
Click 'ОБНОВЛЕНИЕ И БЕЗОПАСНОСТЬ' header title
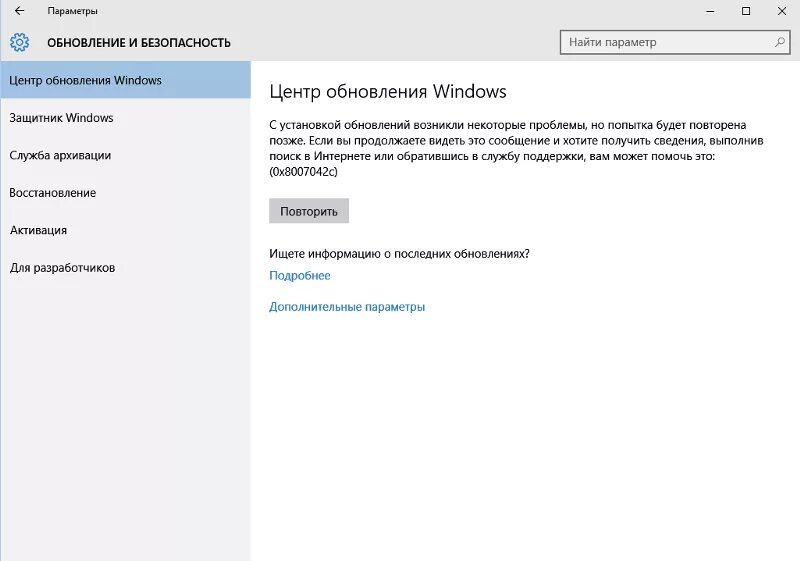coord(139,43)
